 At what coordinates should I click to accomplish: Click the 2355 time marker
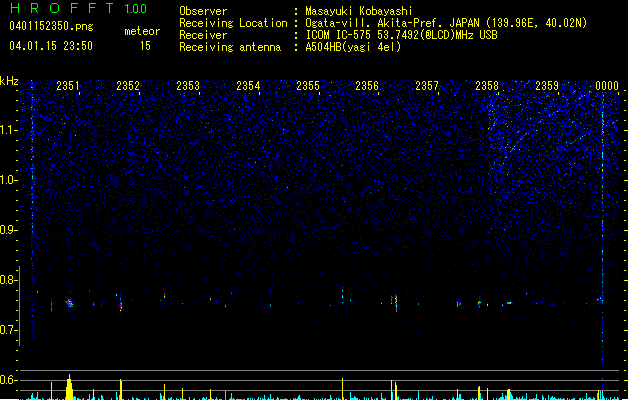308,86
